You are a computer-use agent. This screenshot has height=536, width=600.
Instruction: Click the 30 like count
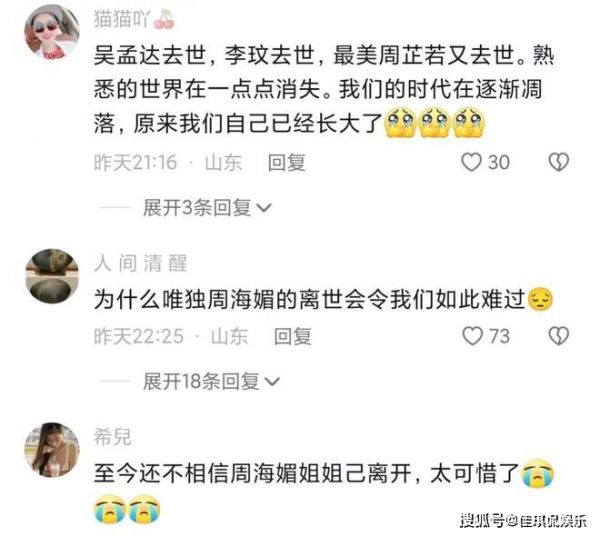(x=499, y=162)
